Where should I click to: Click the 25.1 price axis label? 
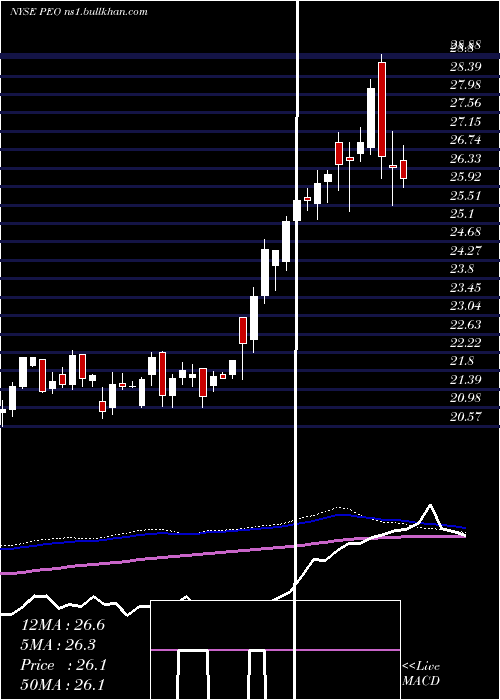pyautogui.click(x=462, y=214)
